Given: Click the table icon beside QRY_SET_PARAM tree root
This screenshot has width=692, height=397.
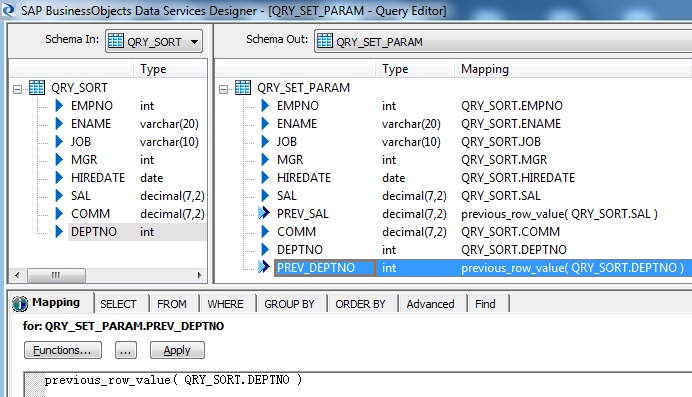Looking at the screenshot, I should pyautogui.click(x=243, y=87).
